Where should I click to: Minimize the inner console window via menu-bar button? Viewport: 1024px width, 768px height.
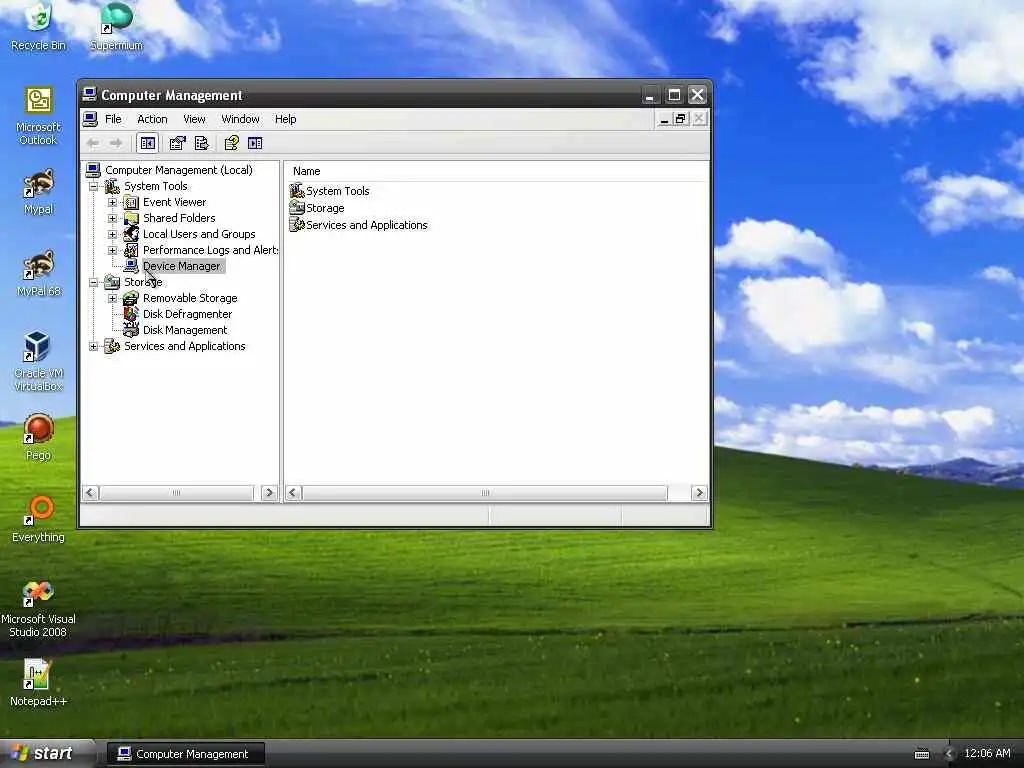click(664, 119)
